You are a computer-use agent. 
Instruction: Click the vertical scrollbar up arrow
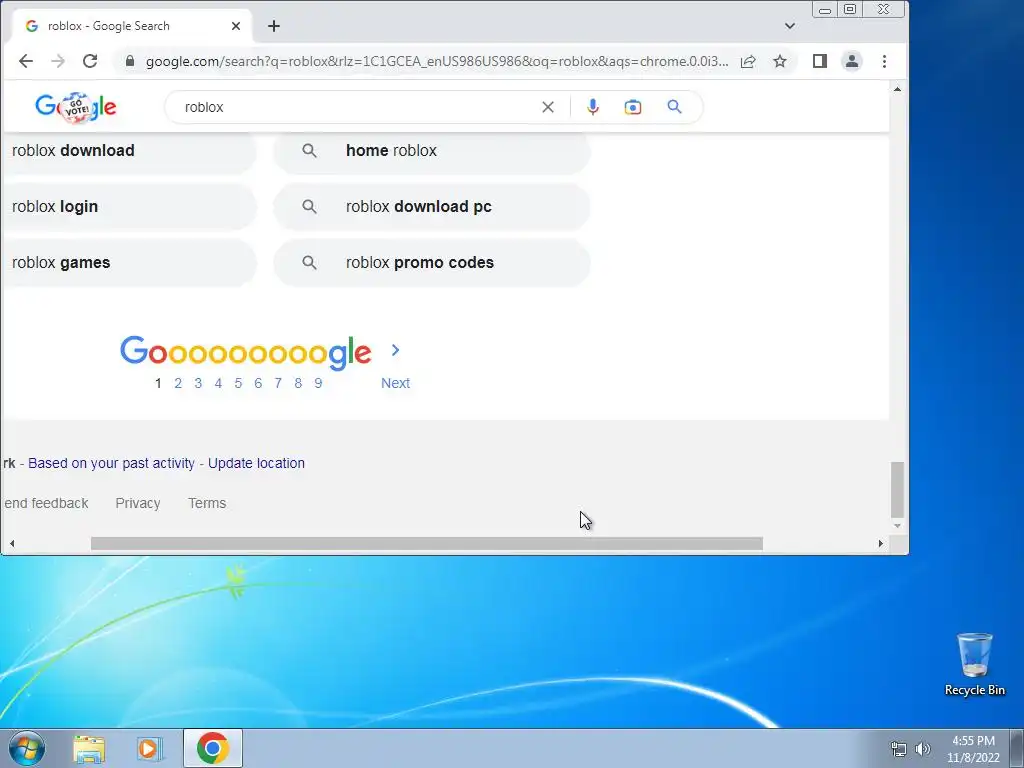click(897, 89)
